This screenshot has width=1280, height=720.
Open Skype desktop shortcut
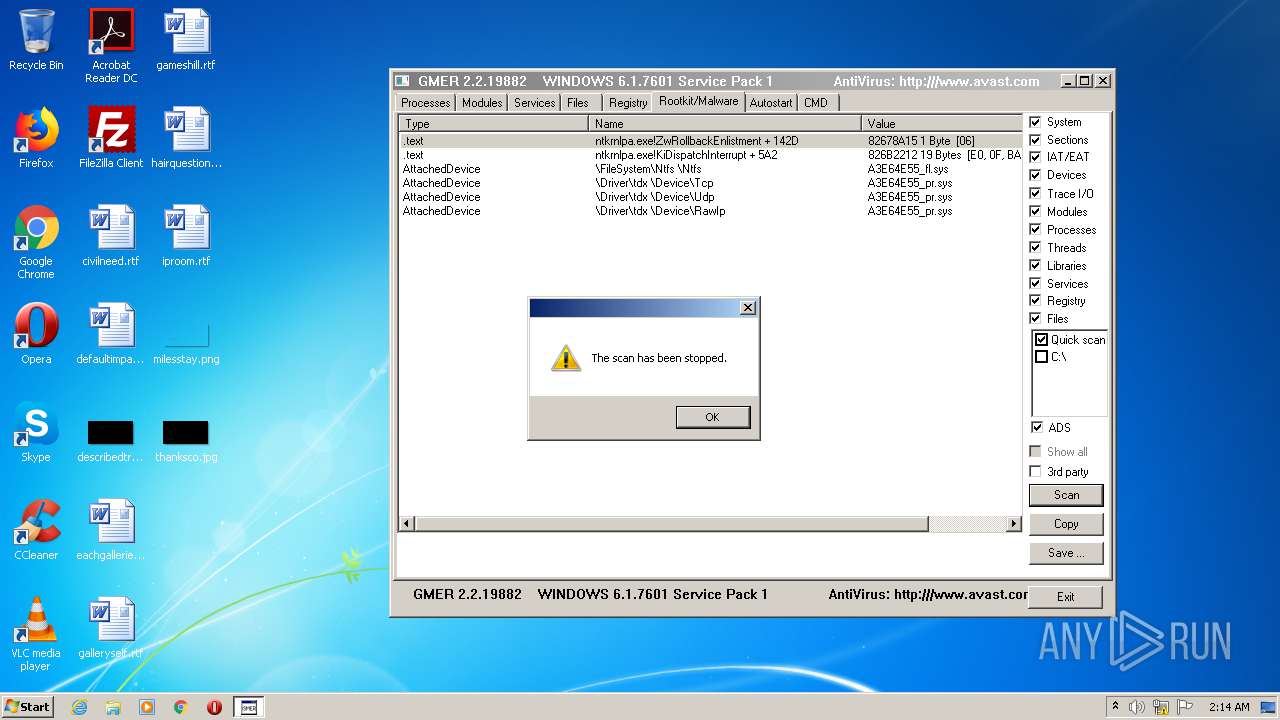[36, 432]
